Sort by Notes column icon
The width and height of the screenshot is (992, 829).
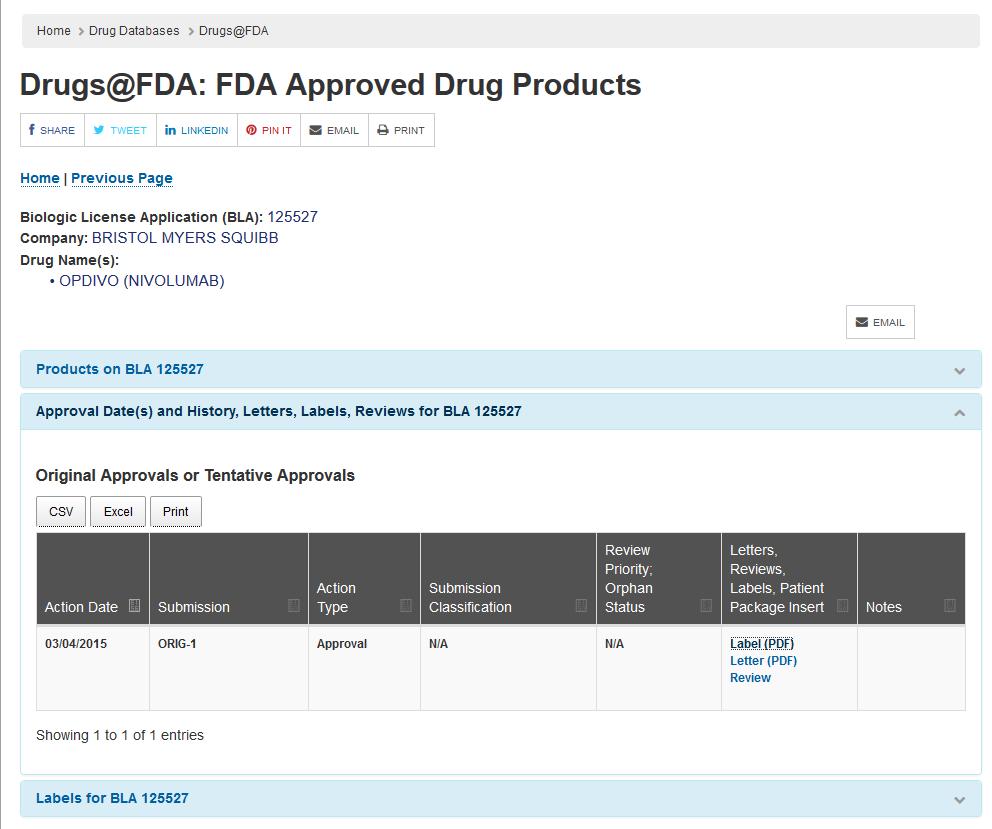(950, 606)
